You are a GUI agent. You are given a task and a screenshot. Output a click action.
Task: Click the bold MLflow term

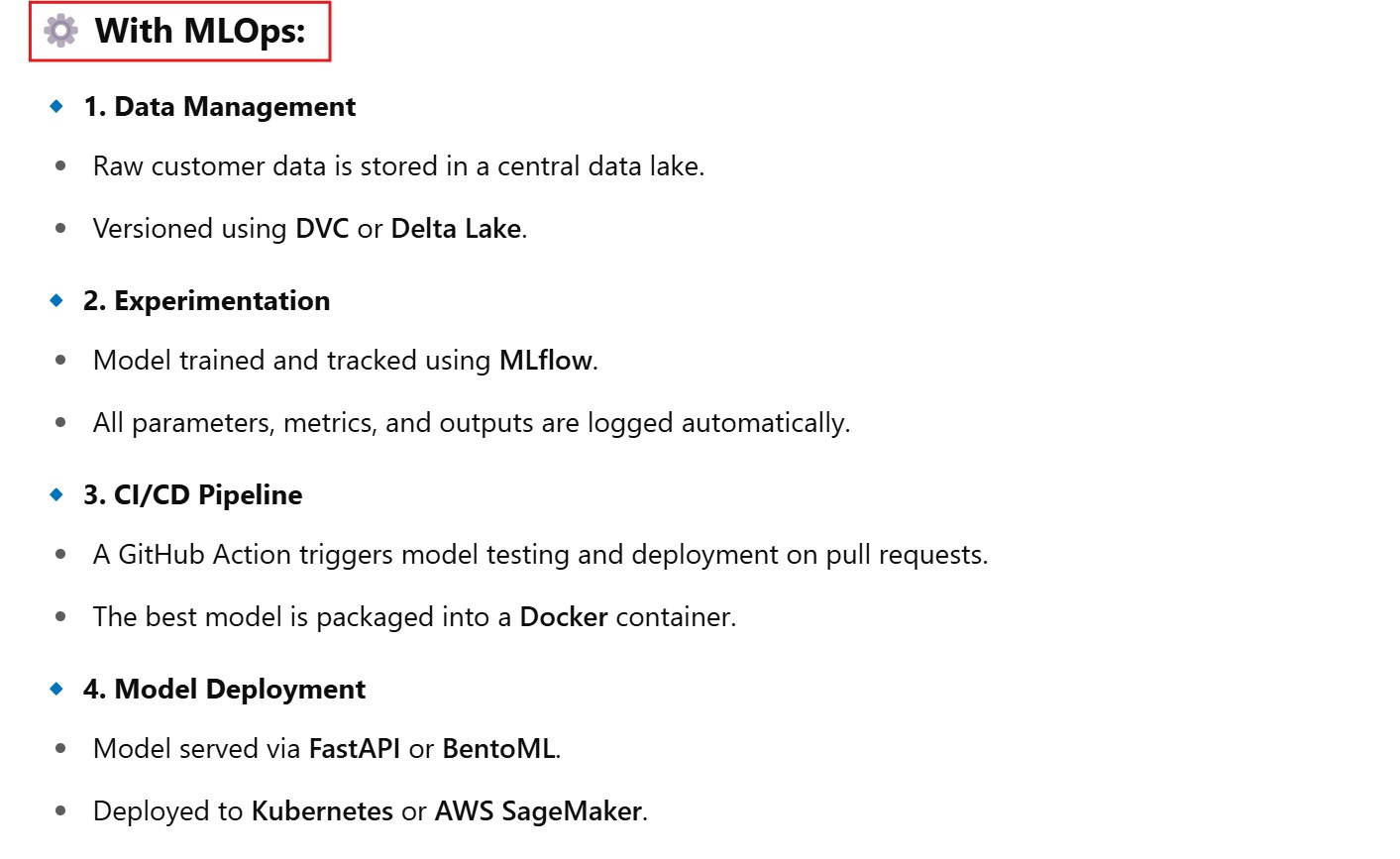[545, 361]
